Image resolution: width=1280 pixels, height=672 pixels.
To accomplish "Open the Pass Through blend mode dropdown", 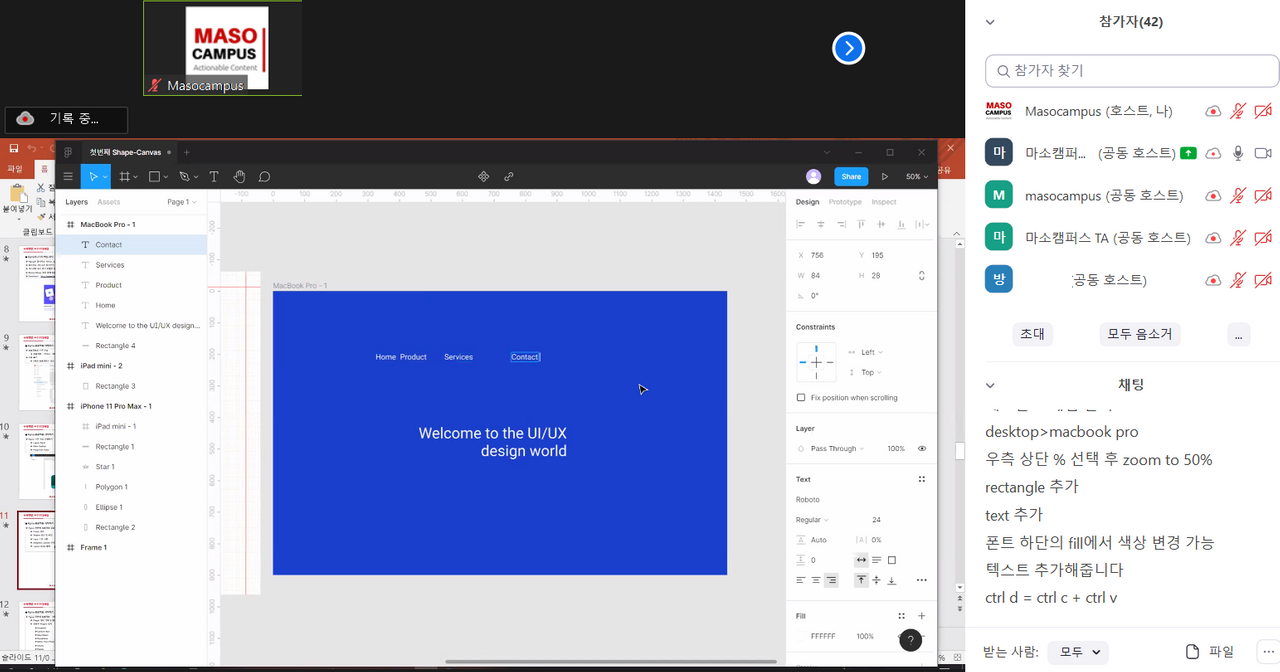I will point(837,449).
